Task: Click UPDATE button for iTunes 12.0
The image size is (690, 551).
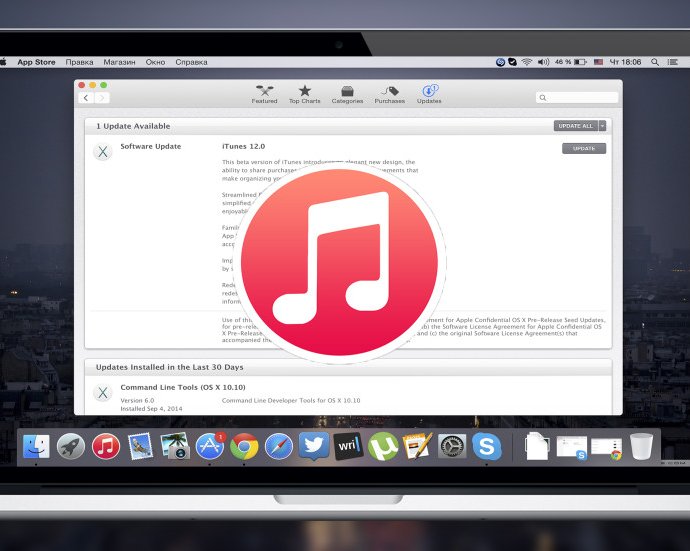Action: click(584, 148)
